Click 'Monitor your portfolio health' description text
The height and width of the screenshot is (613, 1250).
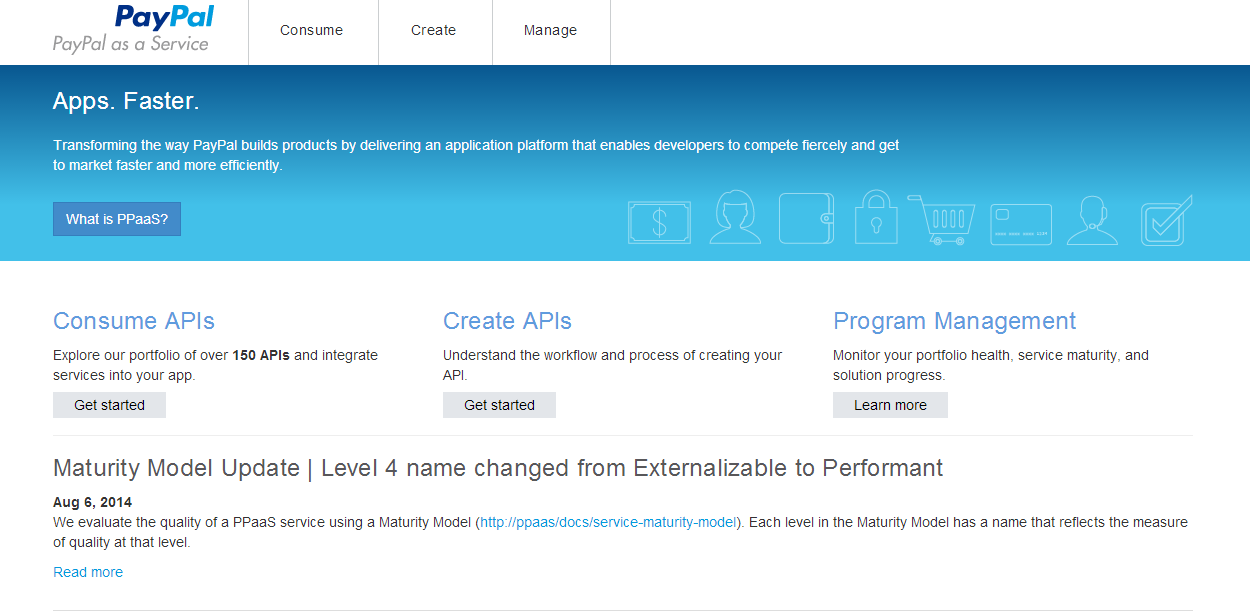point(991,365)
